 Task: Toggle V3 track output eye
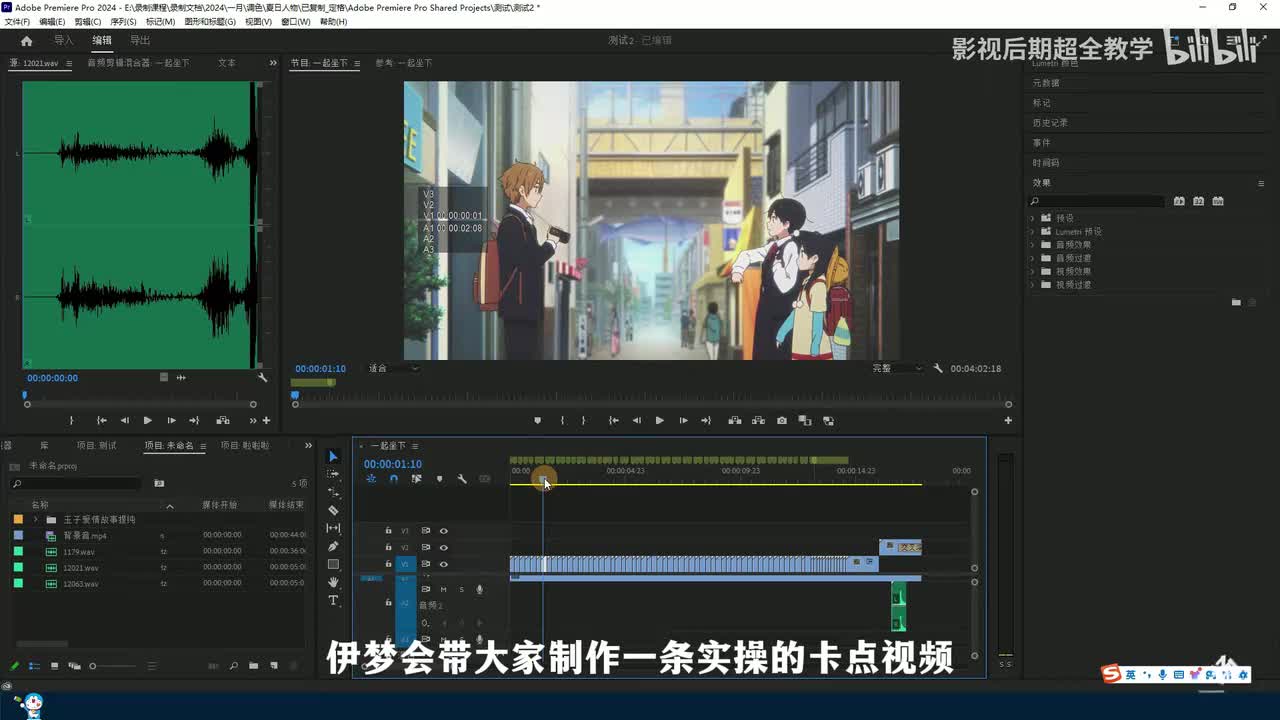click(x=443, y=531)
